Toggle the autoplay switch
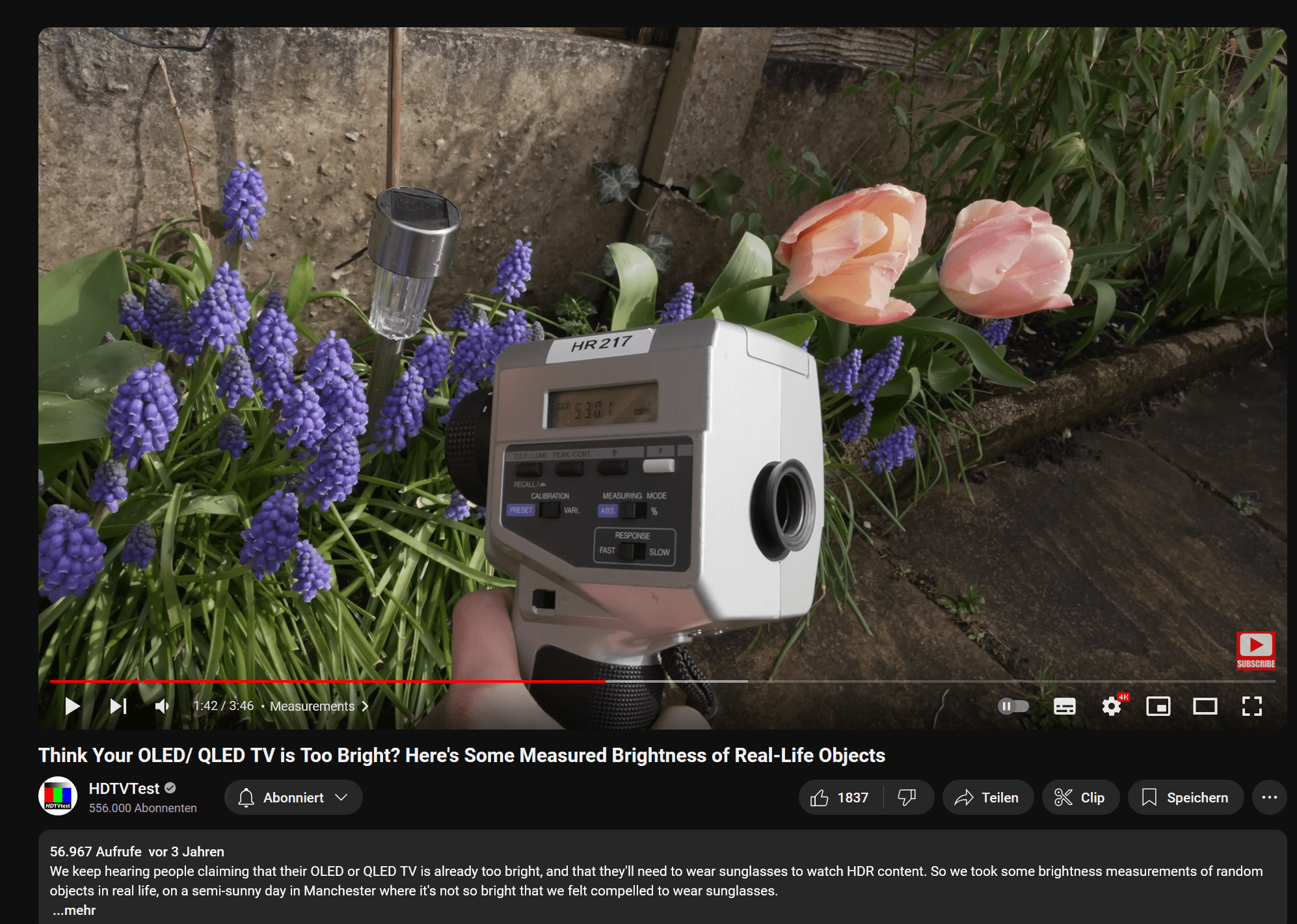1297x924 pixels. point(1013,706)
